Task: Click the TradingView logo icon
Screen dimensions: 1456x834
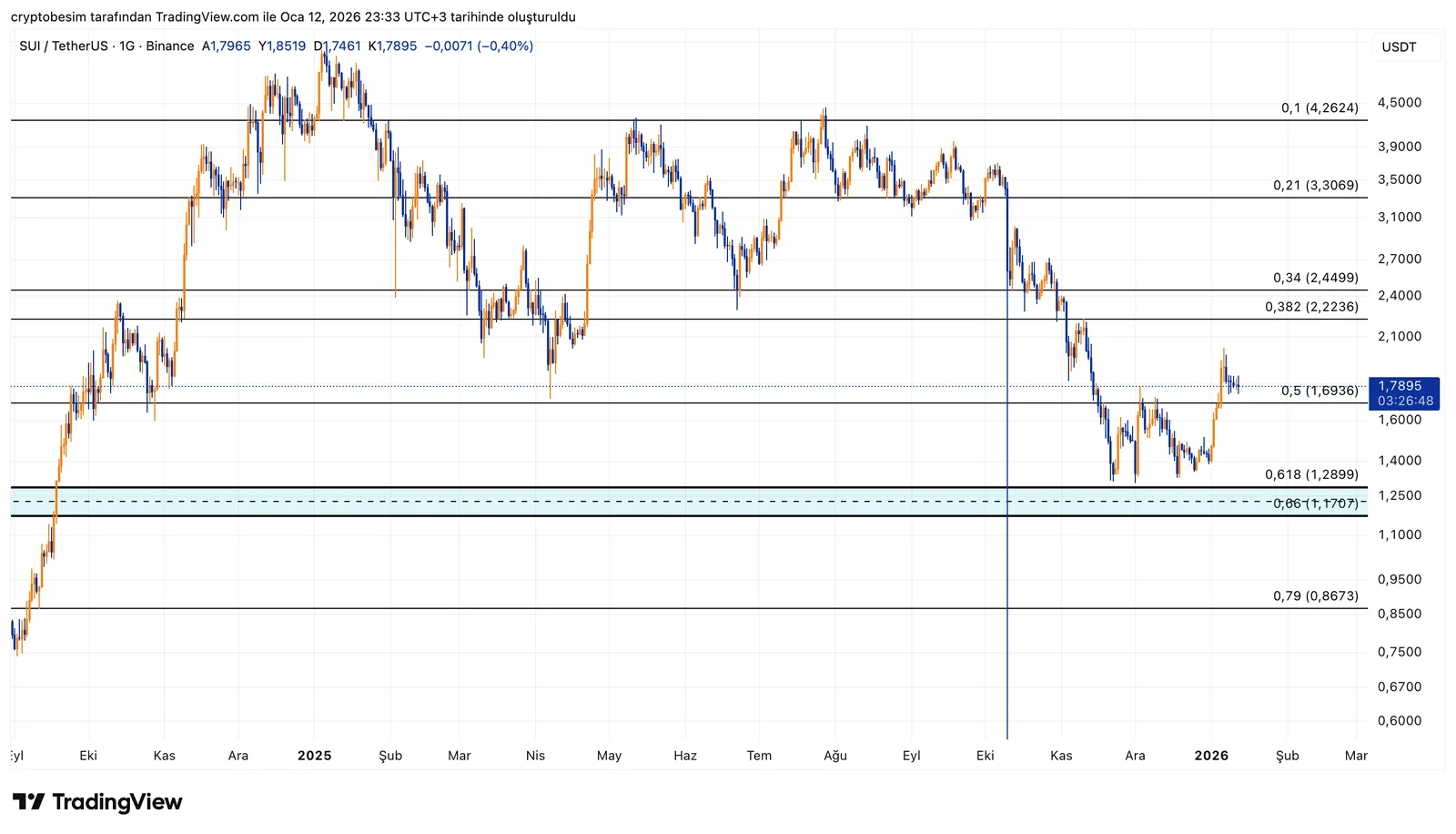Action: pos(28,802)
